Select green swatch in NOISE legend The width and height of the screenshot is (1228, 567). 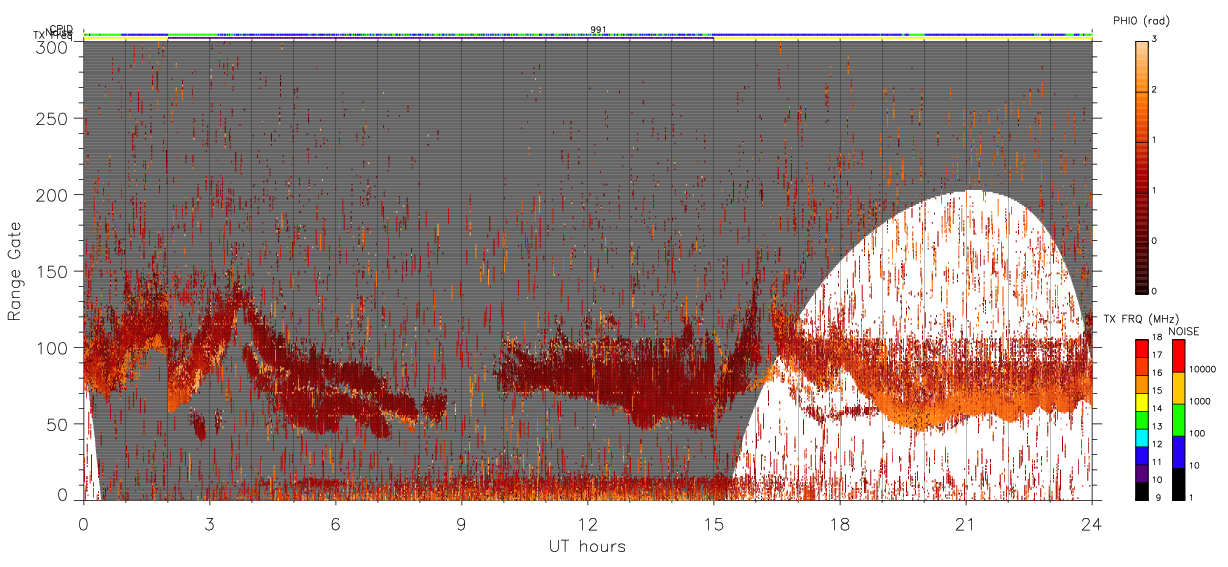click(1177, 420)
